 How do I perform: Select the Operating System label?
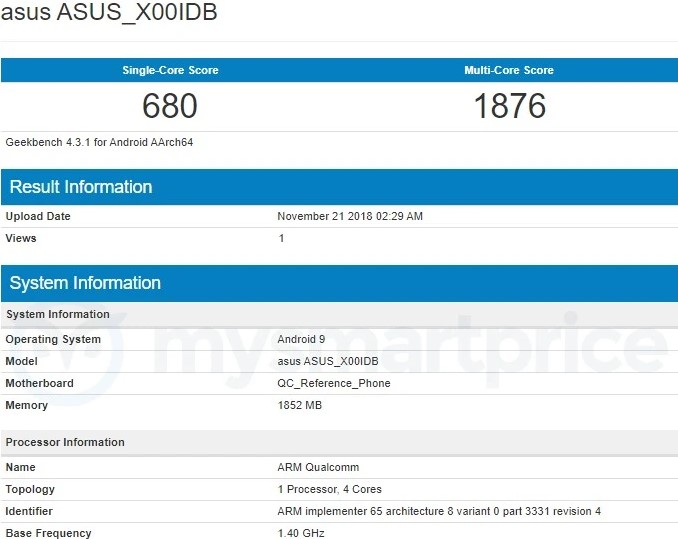pyautogui.click(x=53, y=339)
